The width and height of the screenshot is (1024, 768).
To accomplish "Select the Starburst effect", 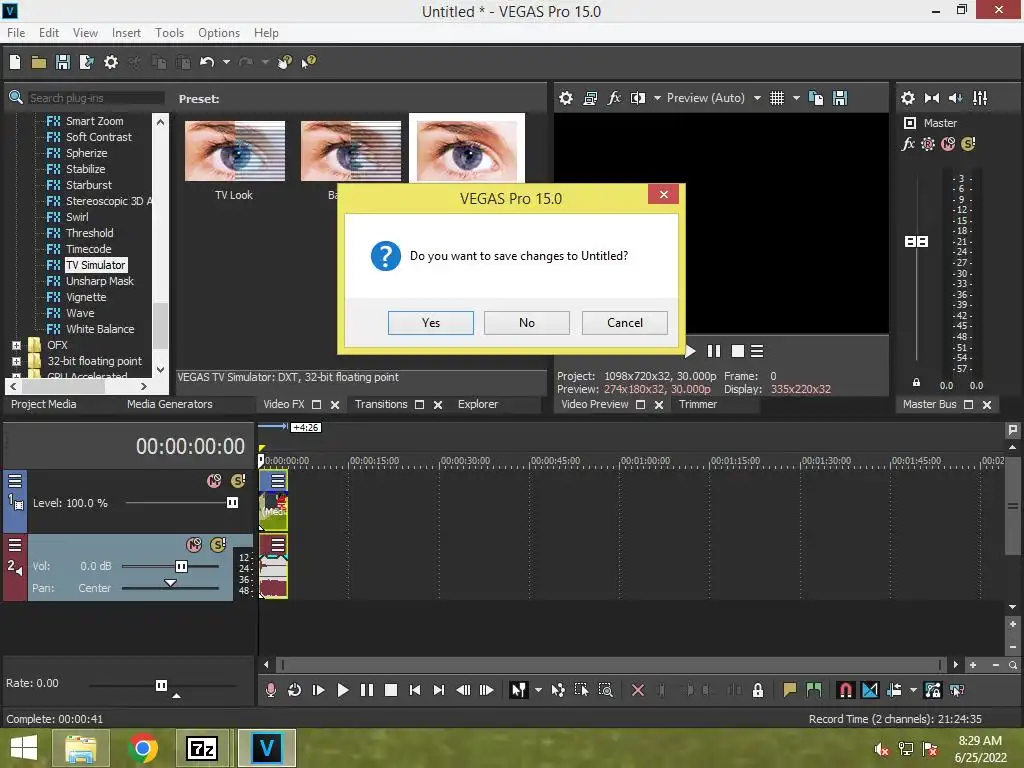I will [x=88, y=185].
